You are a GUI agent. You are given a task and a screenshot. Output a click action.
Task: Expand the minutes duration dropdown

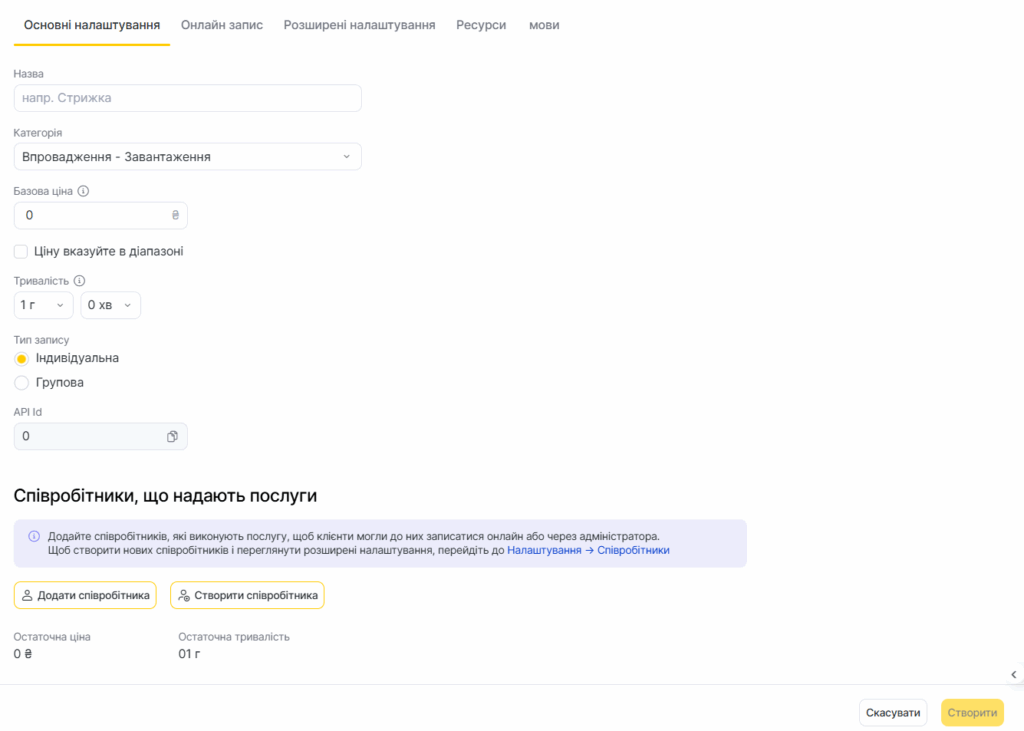click(x=110, y=305)
